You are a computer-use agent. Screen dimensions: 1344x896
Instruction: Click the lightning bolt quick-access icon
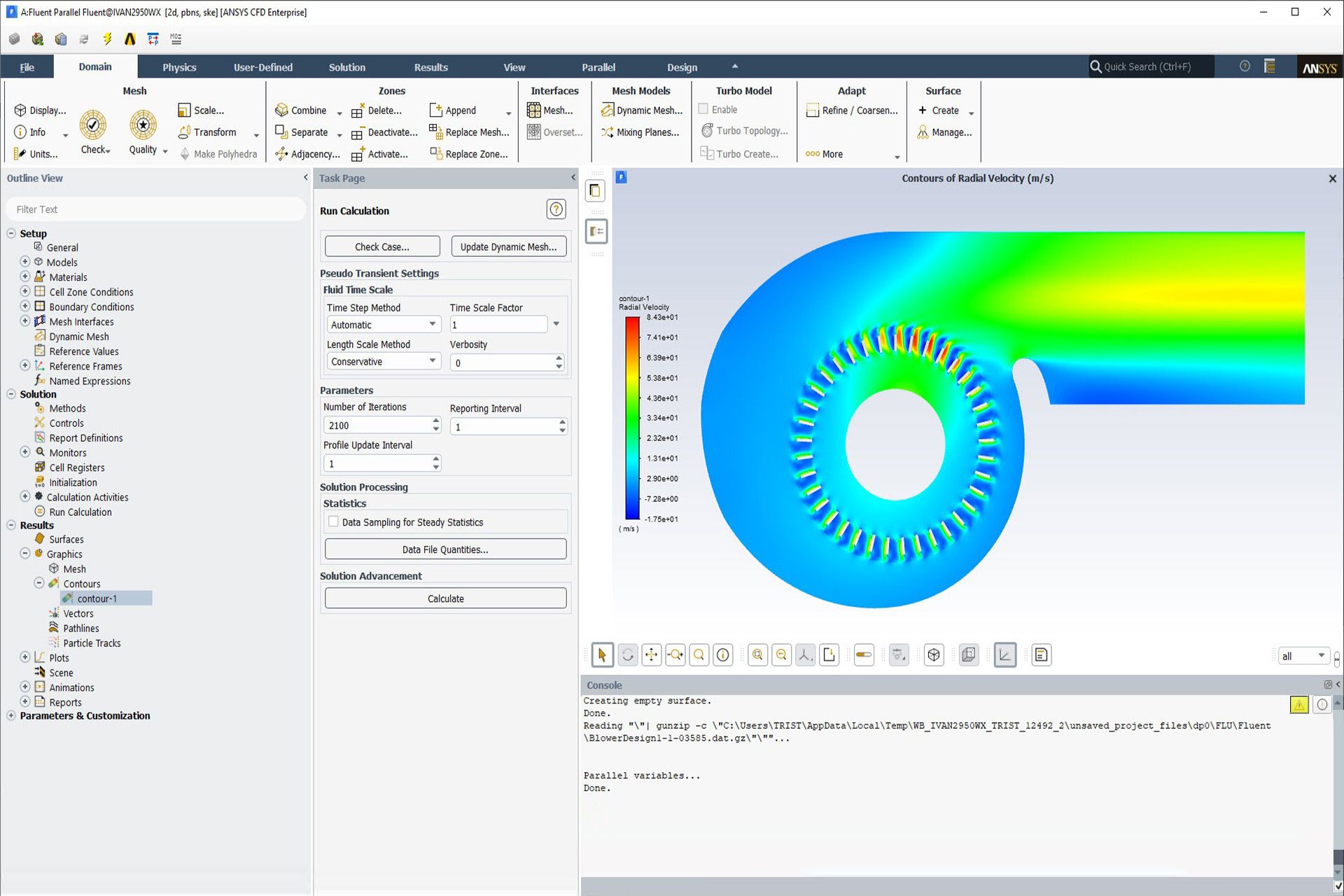point(107,39)
